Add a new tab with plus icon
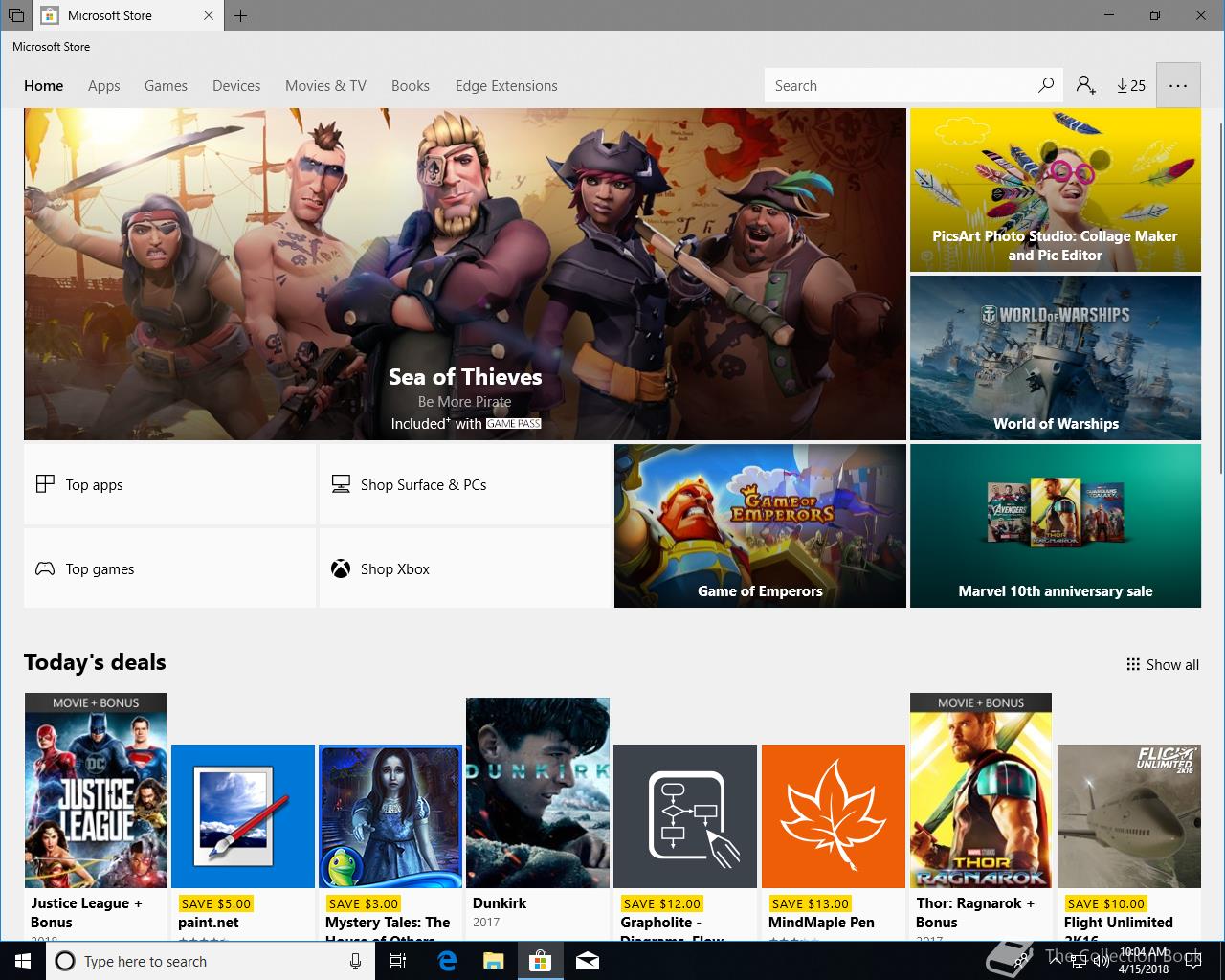Viewport: 1225px width, 980px height. pos(240,15)
